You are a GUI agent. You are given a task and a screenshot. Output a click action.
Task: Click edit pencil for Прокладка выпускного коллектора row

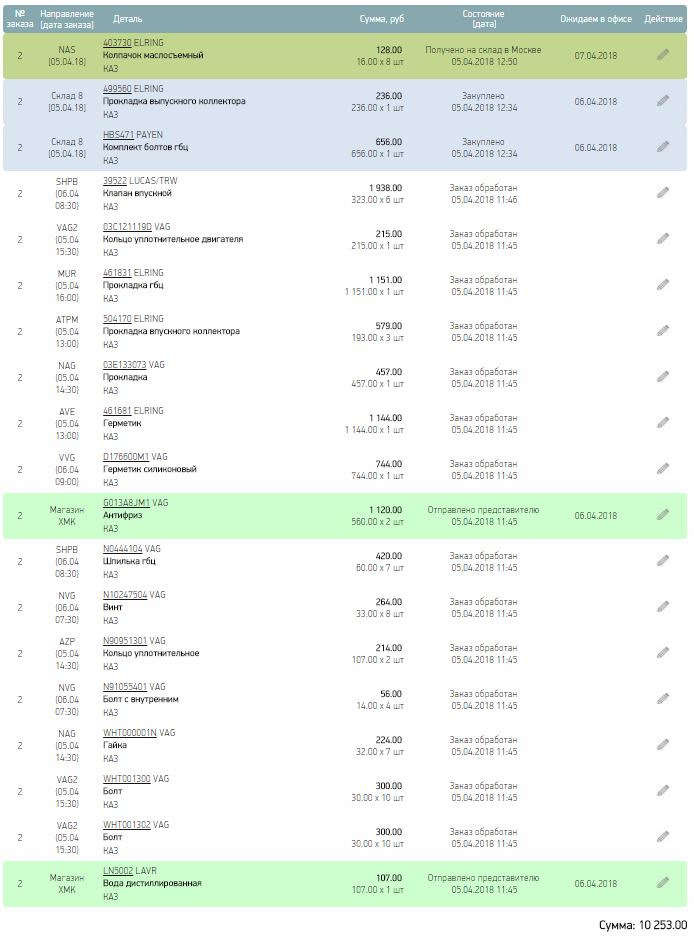(663, 101)
